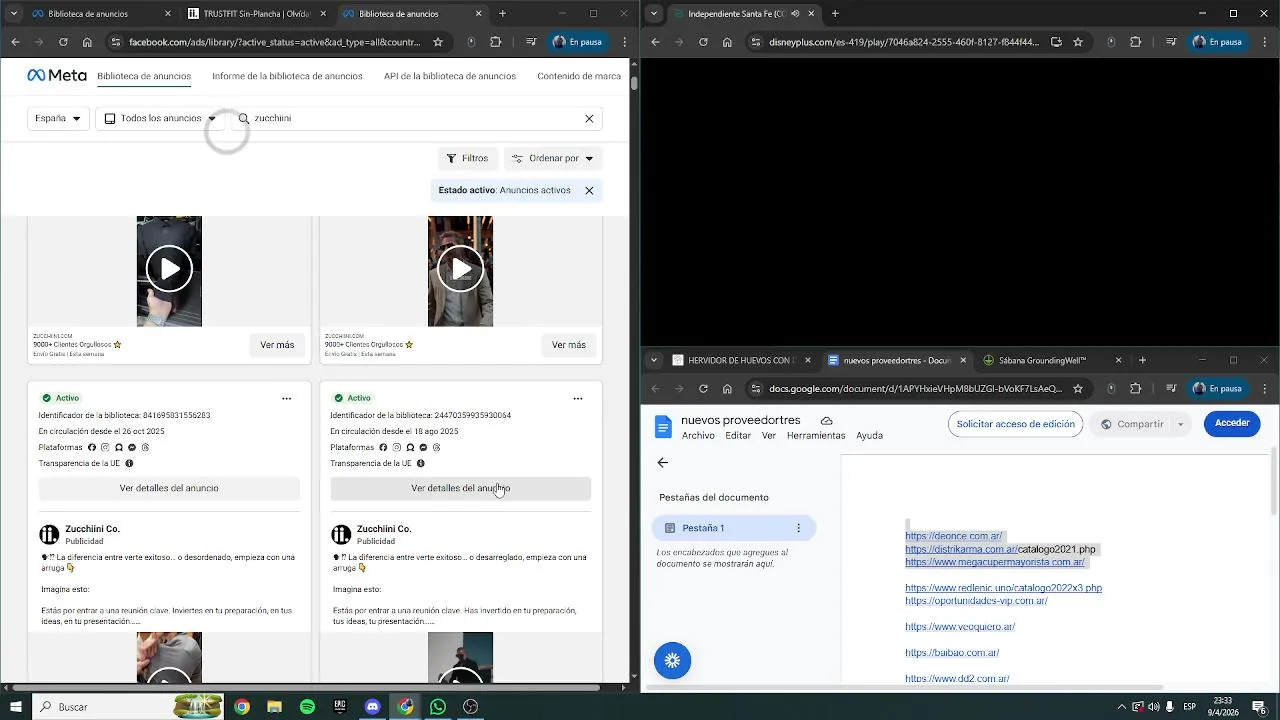Open the España country dropdown
Viewport: 1280px width, 720px height.
point(58,118)
